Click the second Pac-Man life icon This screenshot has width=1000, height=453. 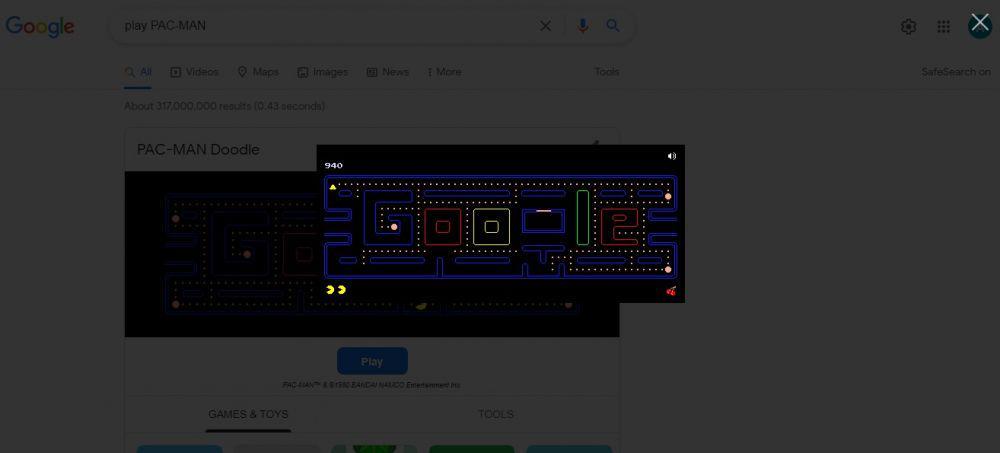point(342,290)
